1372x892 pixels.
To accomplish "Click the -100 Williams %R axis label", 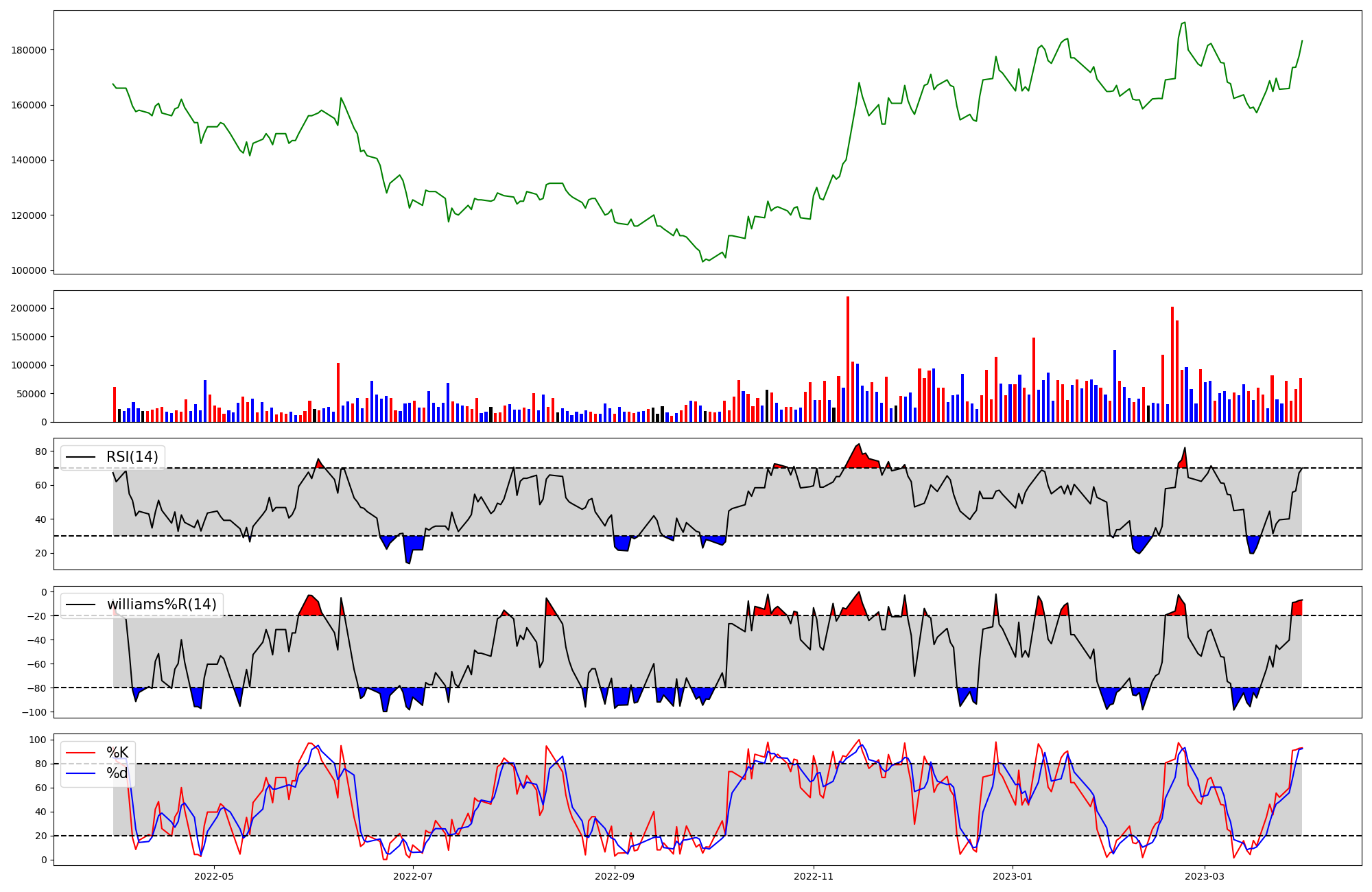I will pyautogui.click(x=34, y=712).
